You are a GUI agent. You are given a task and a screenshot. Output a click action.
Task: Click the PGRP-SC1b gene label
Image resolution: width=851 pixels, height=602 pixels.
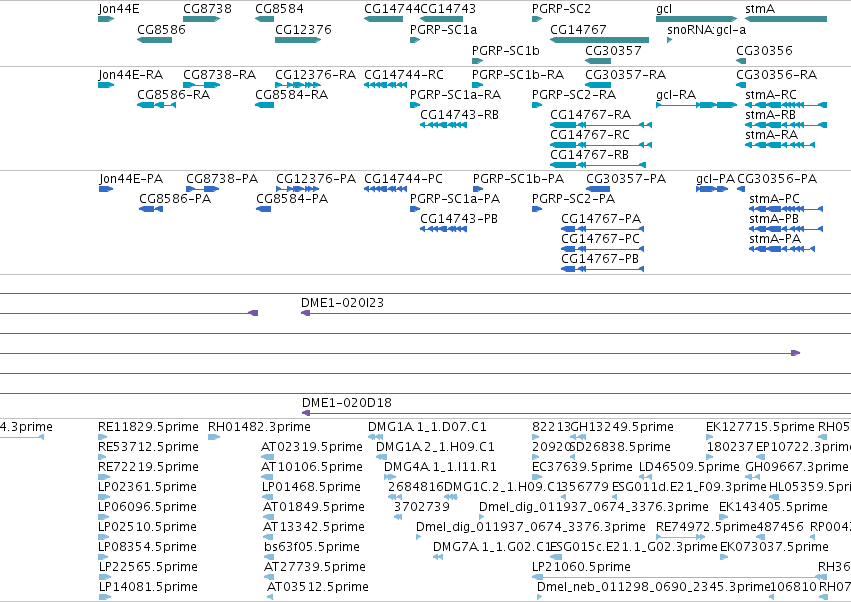click(506, 50)
